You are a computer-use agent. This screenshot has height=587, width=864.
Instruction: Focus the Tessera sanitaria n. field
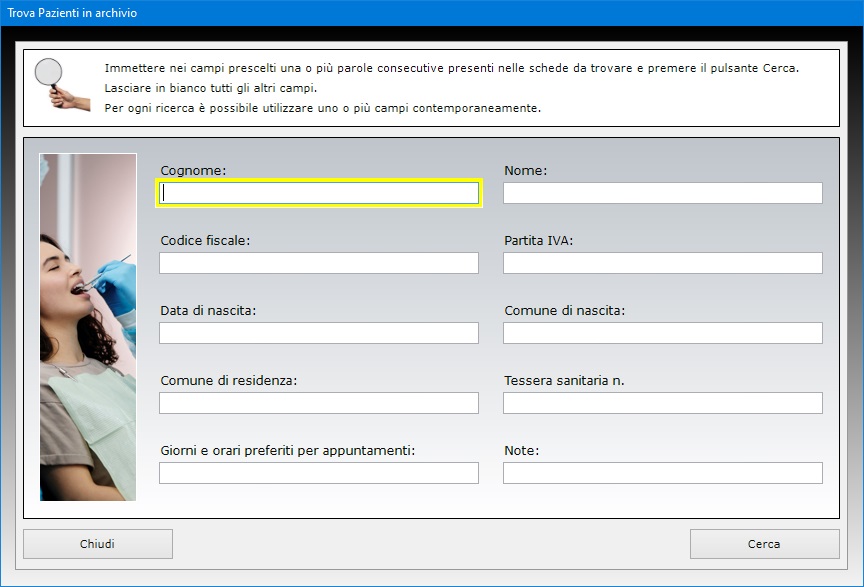(663, 403)
